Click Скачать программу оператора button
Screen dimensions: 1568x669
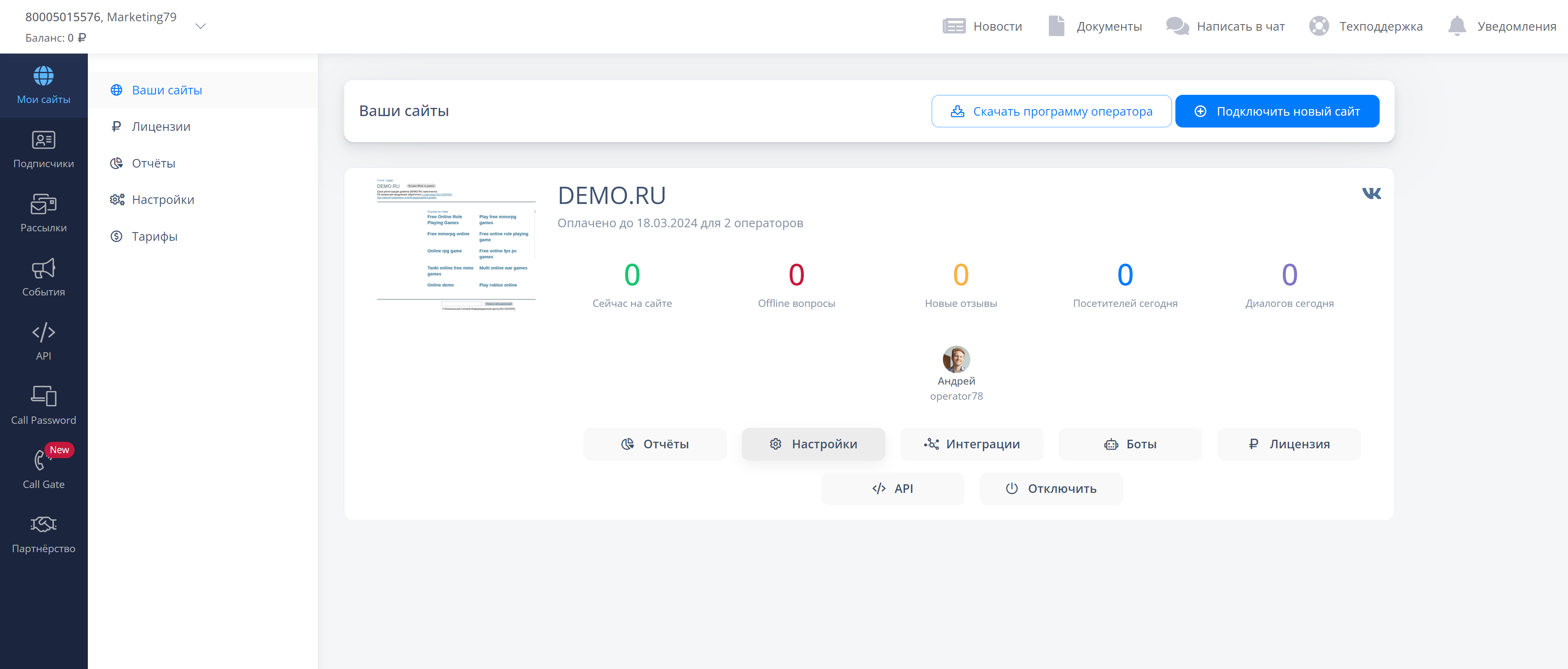[1051, 112]
